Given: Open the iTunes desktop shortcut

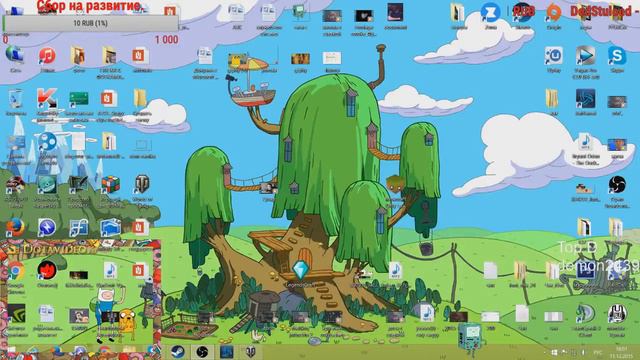Looking at the screenshot, I should (47, 56).
